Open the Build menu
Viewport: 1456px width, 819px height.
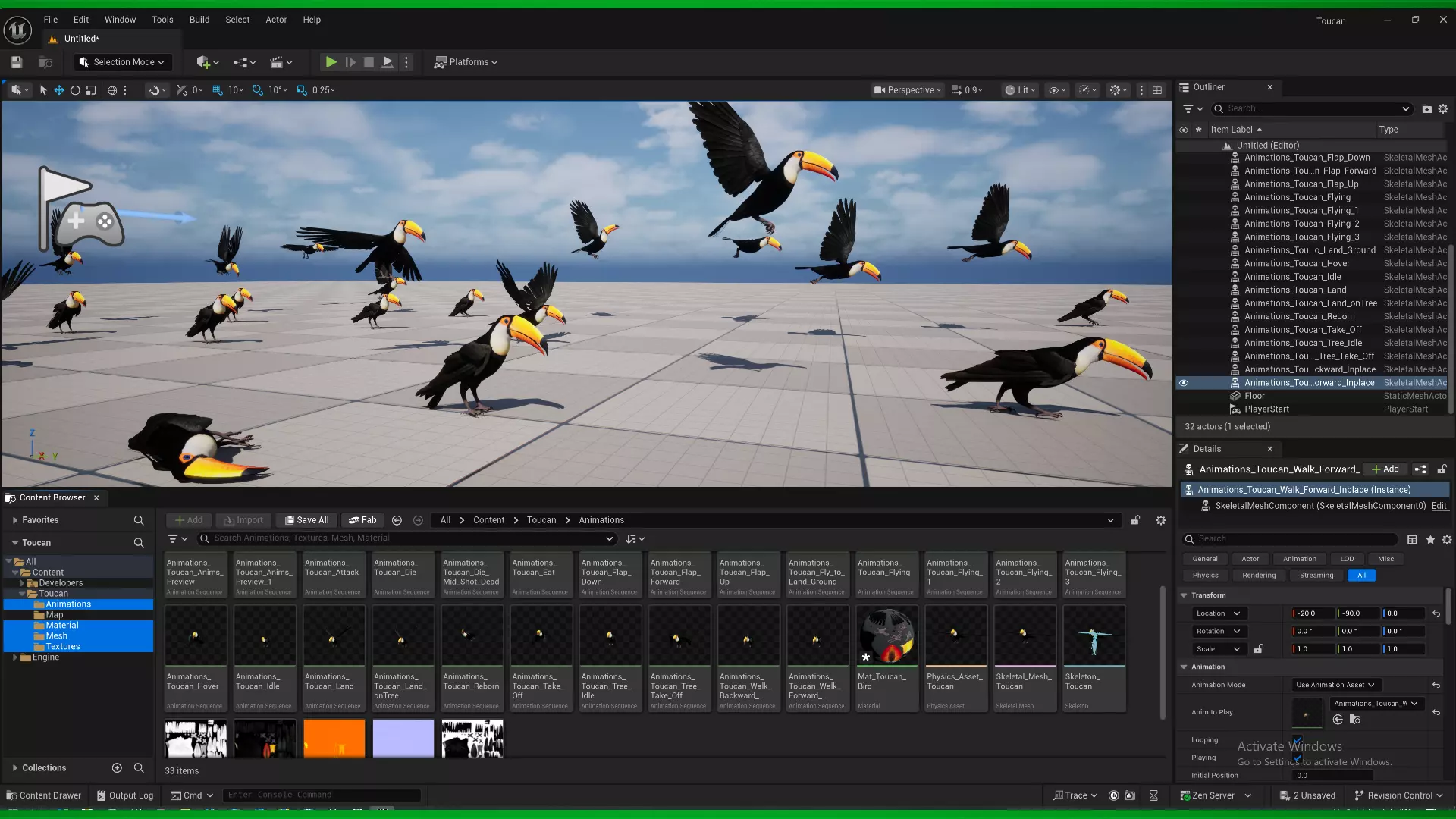tap(199, 20)
